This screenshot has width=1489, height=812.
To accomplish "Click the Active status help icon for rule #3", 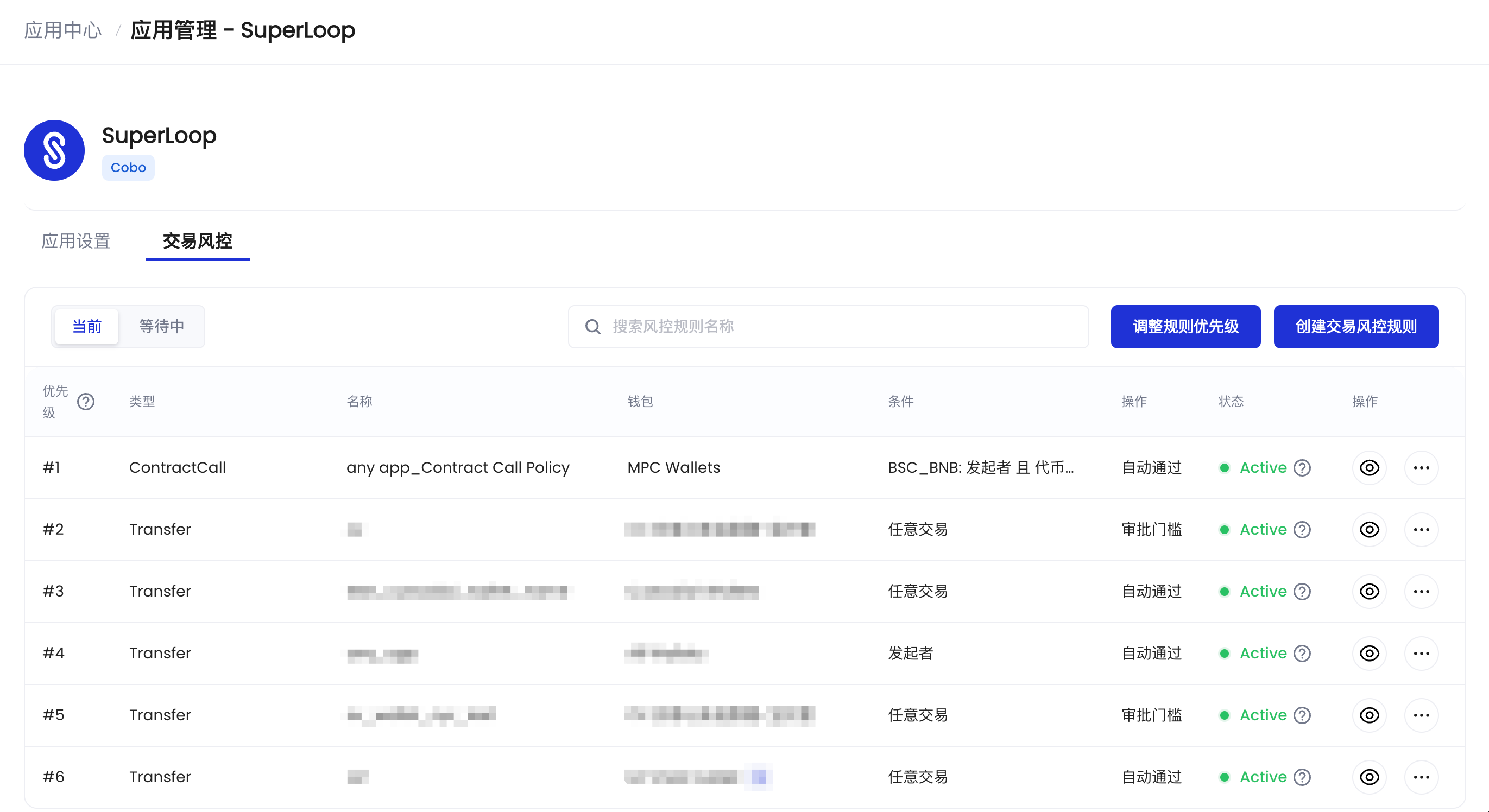I will point(1302,591).
